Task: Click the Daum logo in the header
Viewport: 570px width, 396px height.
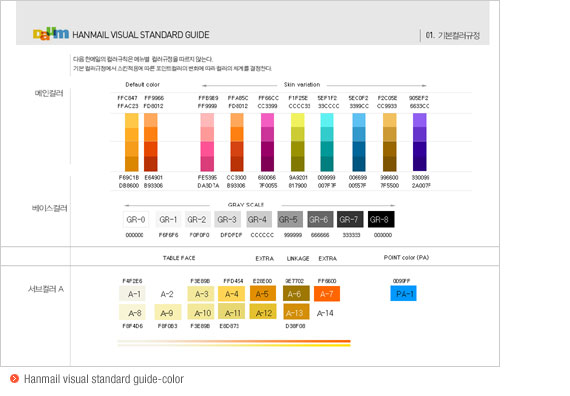Action: click(51, 34)
